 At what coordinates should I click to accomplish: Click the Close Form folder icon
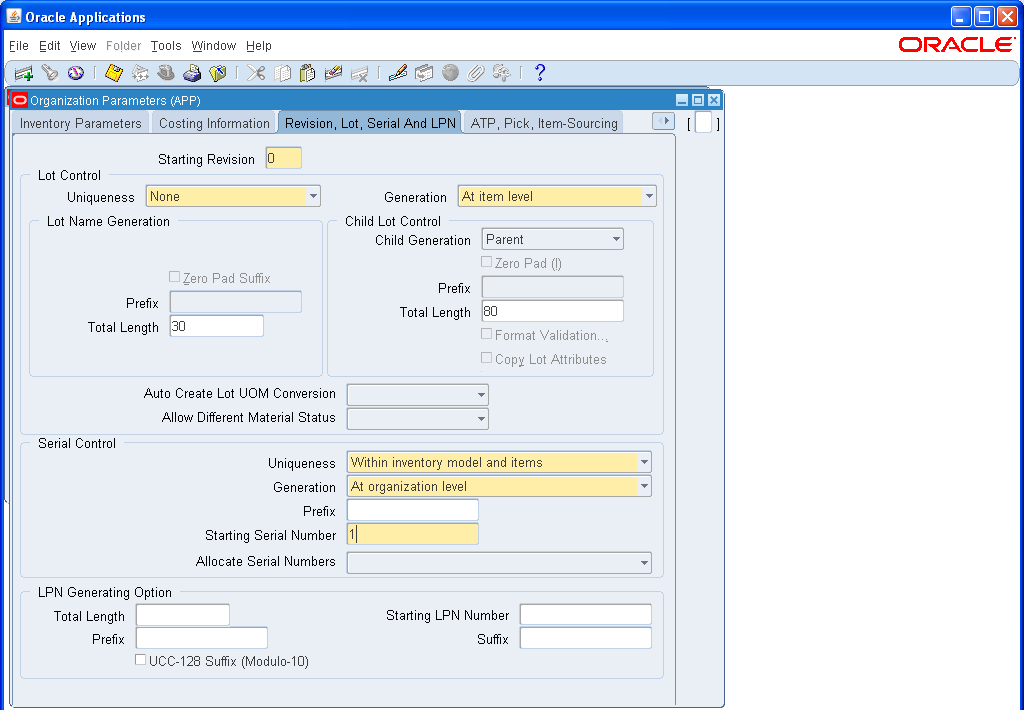click(x=217, y=73)
